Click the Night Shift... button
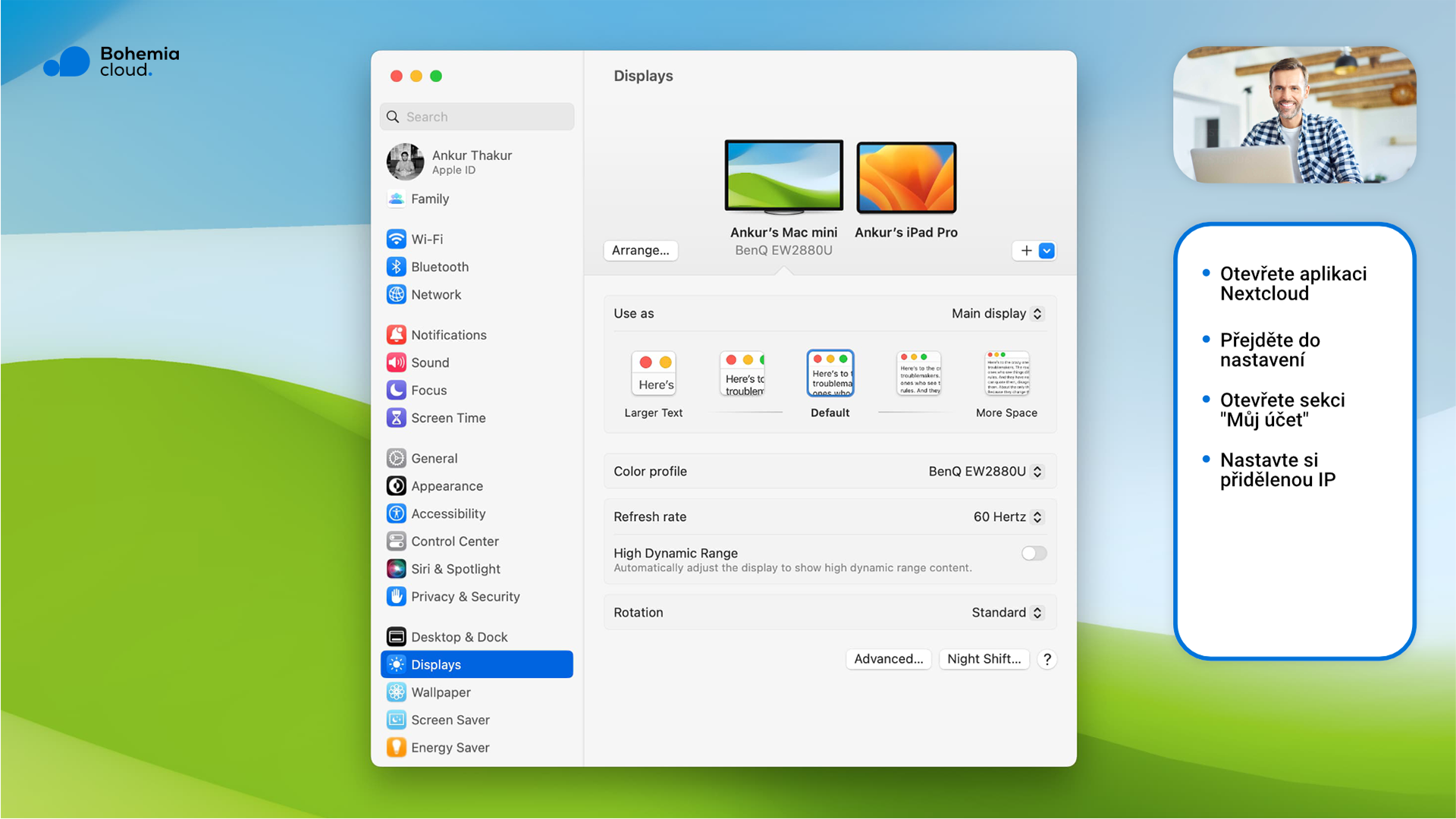The image size is (1456, 819). coord(984,659)
